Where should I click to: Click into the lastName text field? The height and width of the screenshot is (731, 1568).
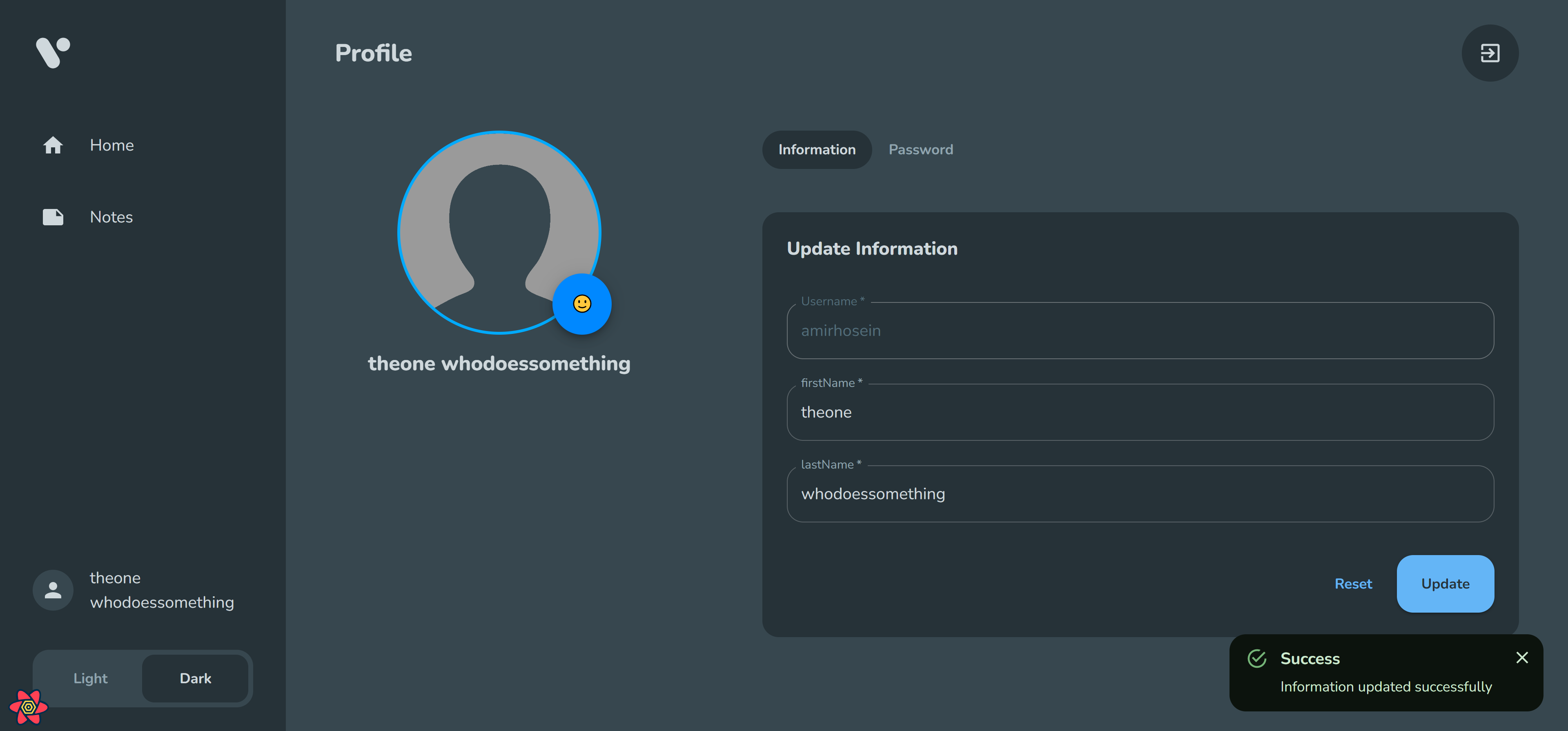pyautogui.click(x=1140, y=493)
